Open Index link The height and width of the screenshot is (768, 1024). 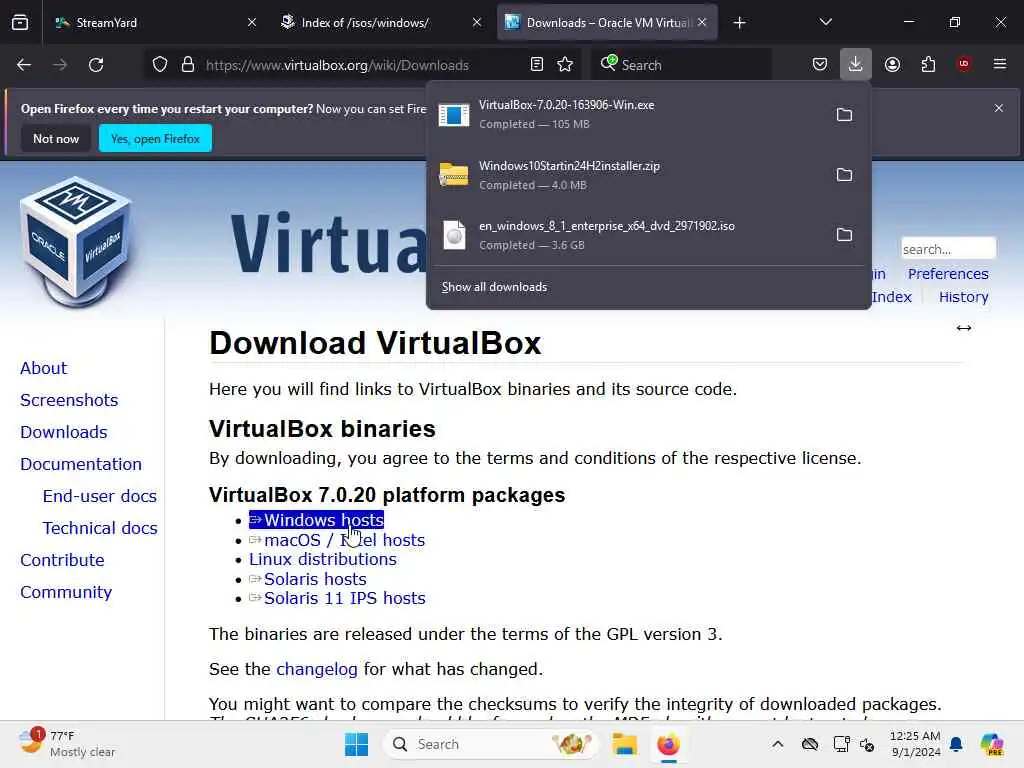[x=891, y=296]
